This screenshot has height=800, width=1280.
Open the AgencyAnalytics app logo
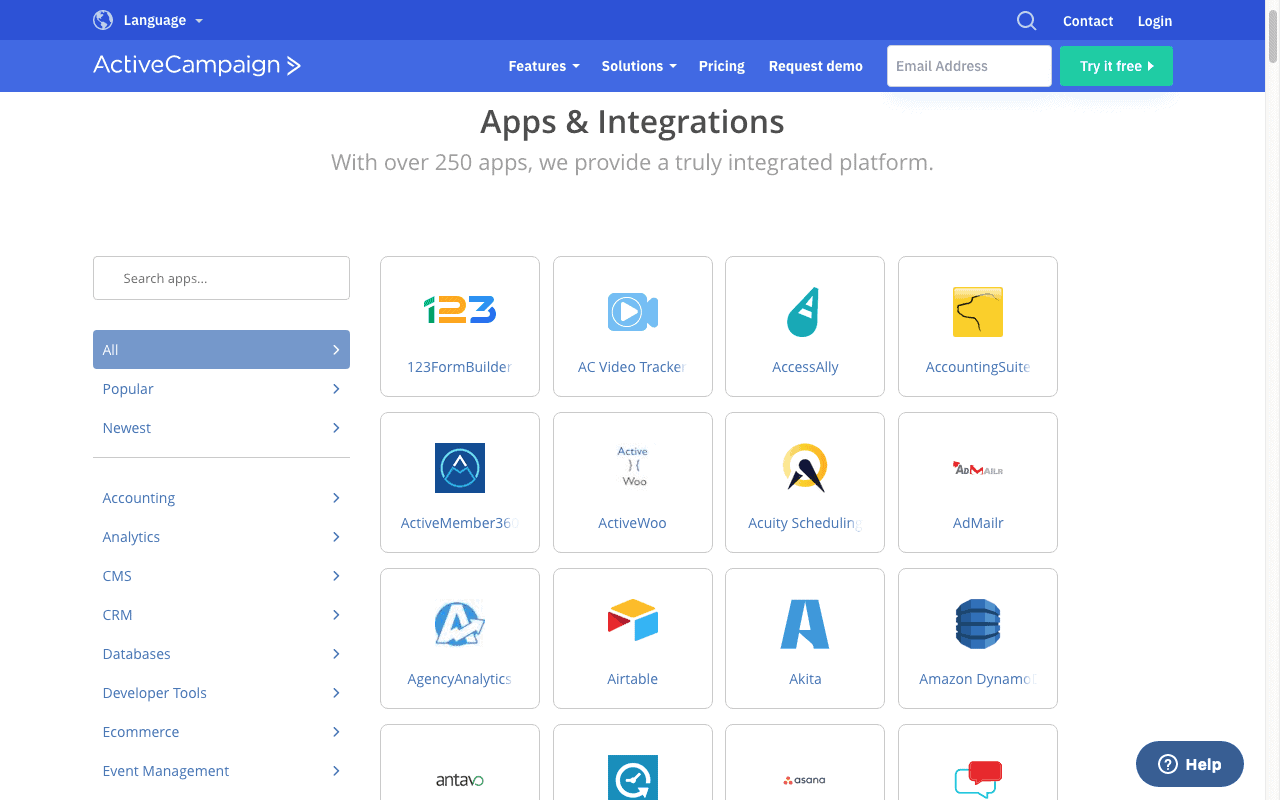coord(460,623)
